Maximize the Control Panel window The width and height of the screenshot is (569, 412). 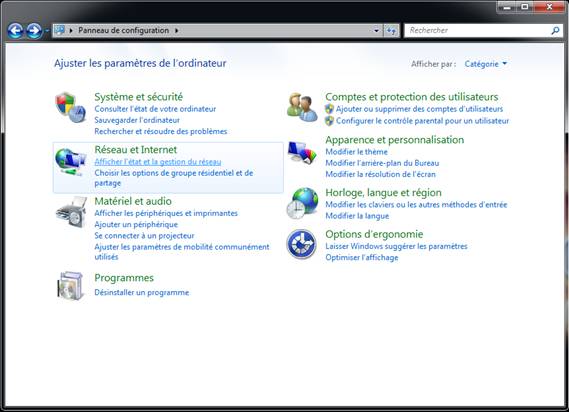525,7
